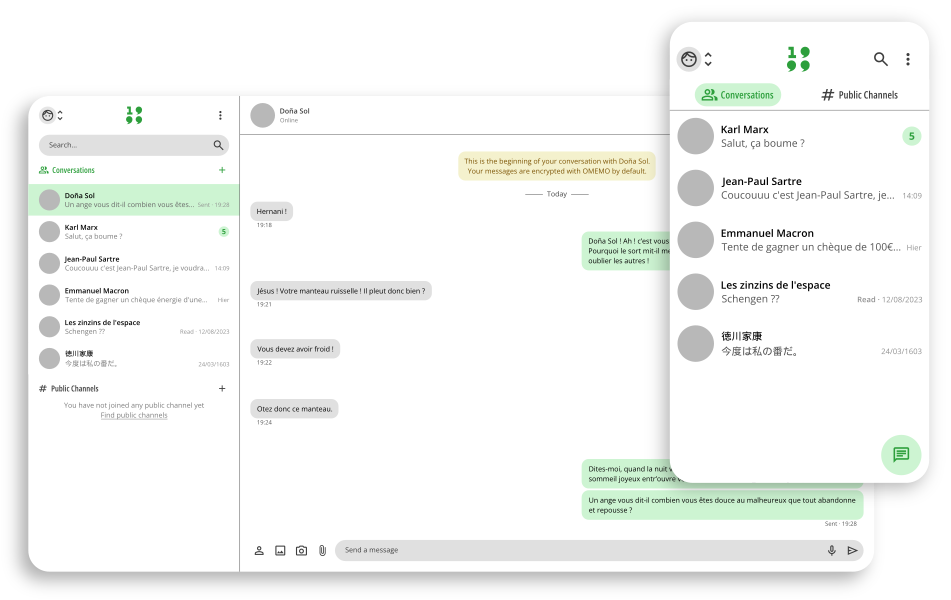Click the image gallery icon in message bar
Screen dimensions: 951x600
(280, 550)
